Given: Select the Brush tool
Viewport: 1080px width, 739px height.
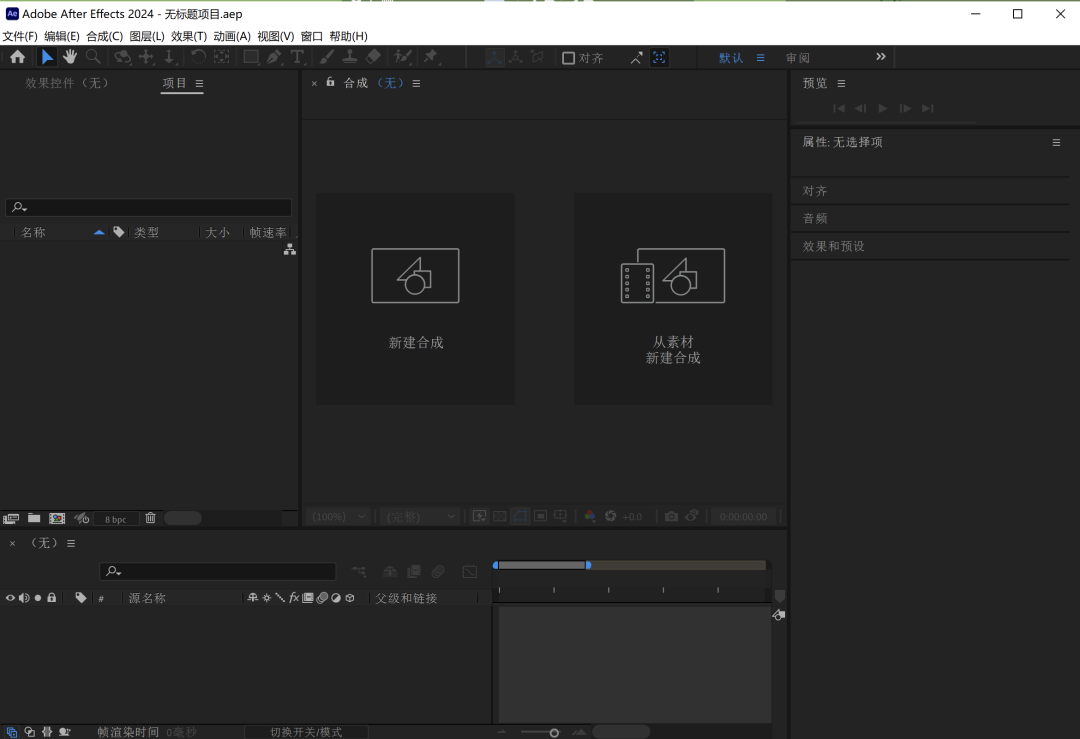Looking at the screenshot, I should click(327, 57).
